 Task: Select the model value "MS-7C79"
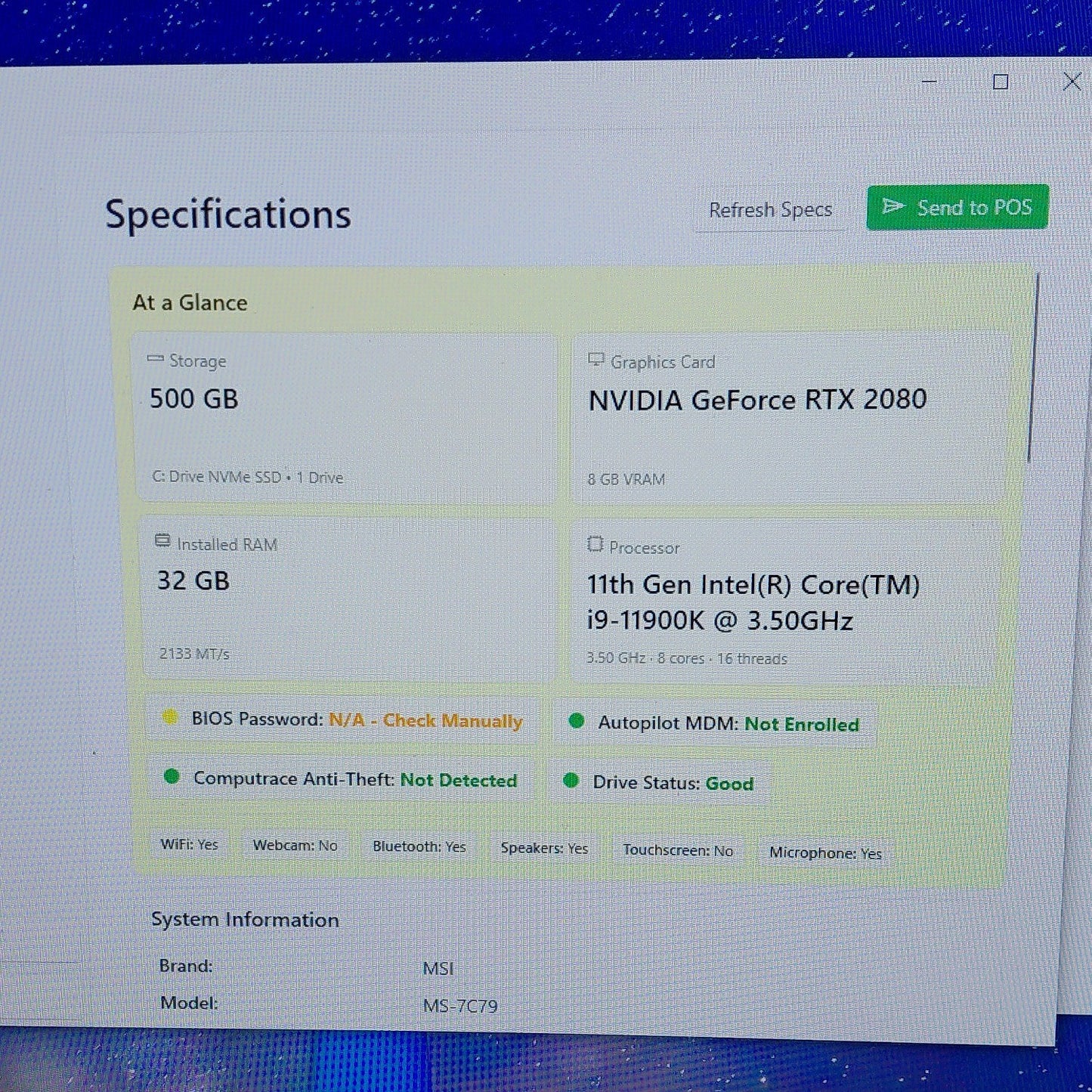coord(460,1006)
